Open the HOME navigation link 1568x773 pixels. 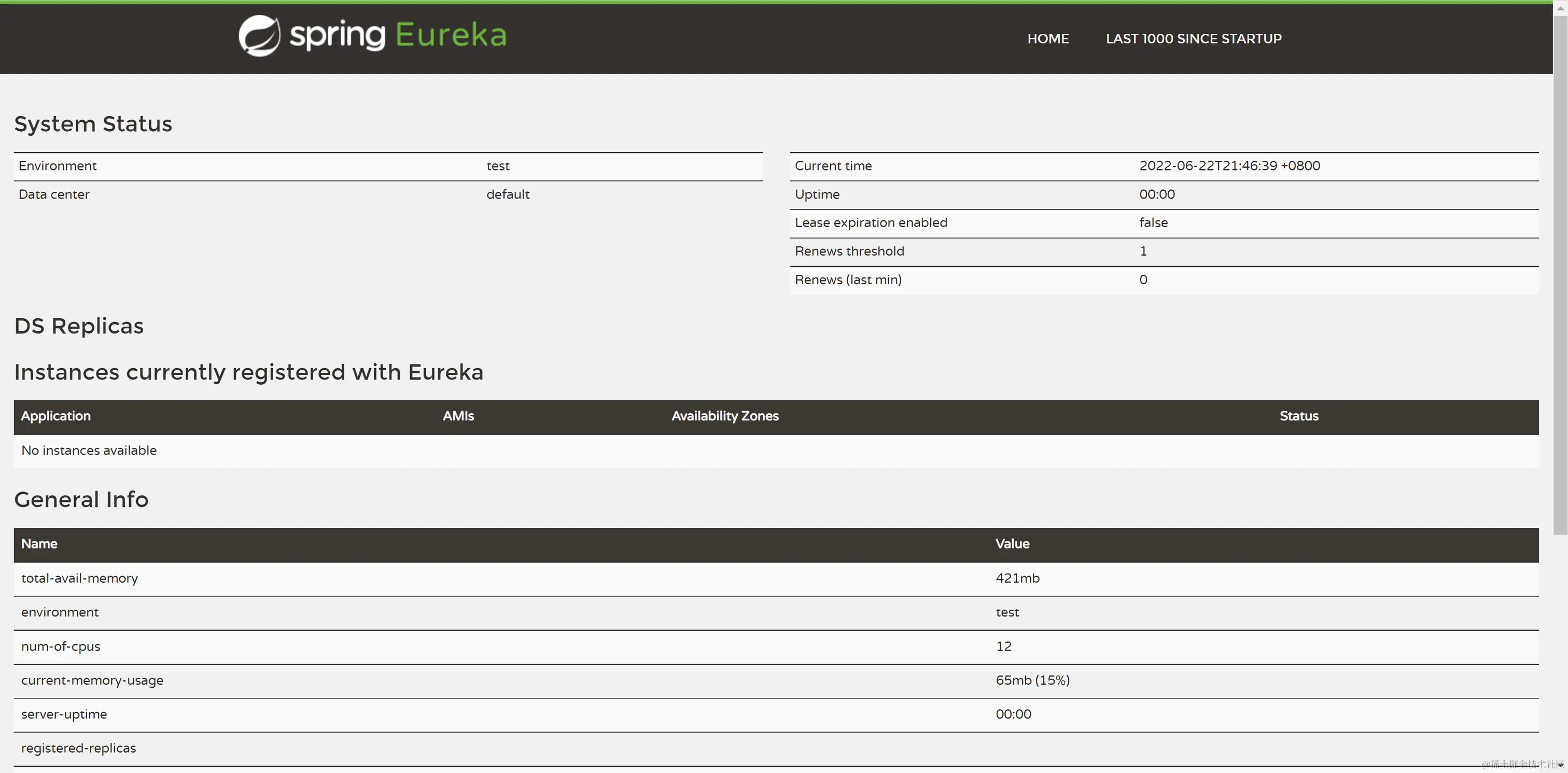(x=1047, y=39)
